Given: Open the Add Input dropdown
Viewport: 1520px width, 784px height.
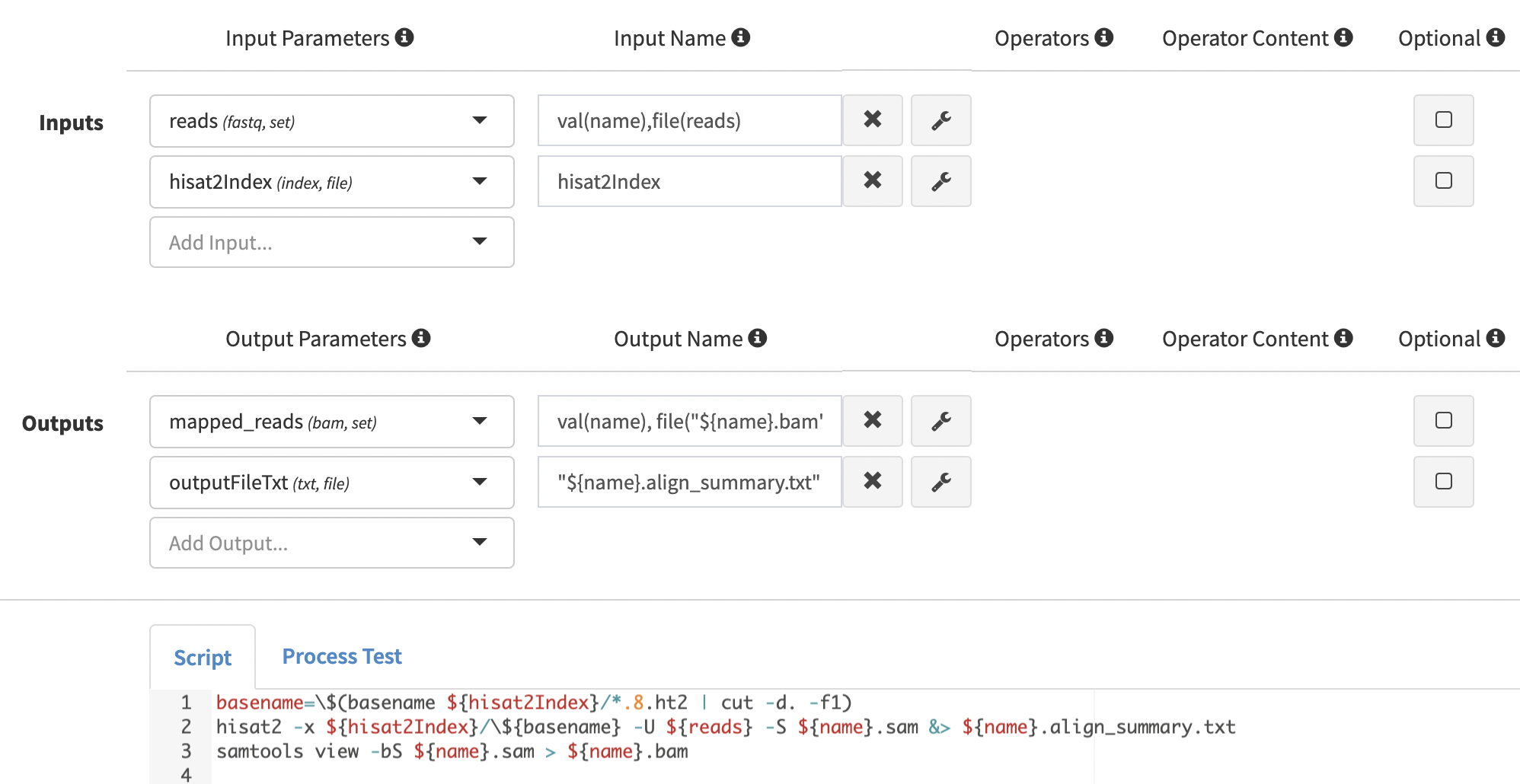Looking at the screenshot, I should pos(332,242).
